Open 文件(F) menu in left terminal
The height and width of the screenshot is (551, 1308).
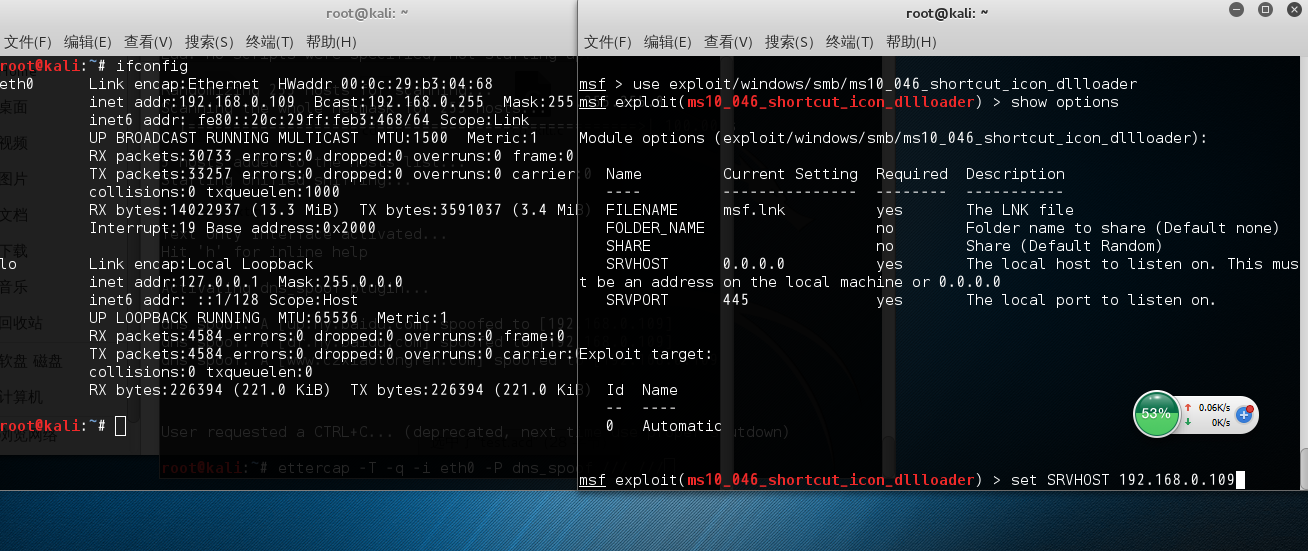click(x=27, y=42)
